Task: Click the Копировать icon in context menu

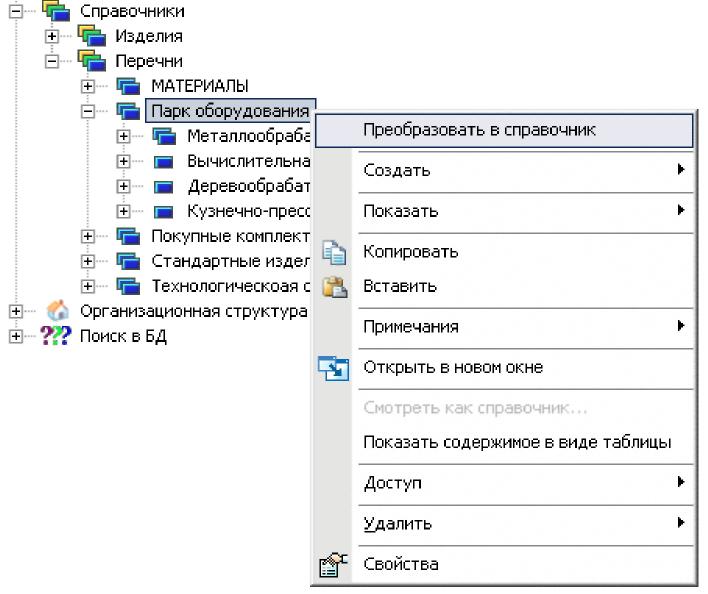Action: [x=334, y=252]
